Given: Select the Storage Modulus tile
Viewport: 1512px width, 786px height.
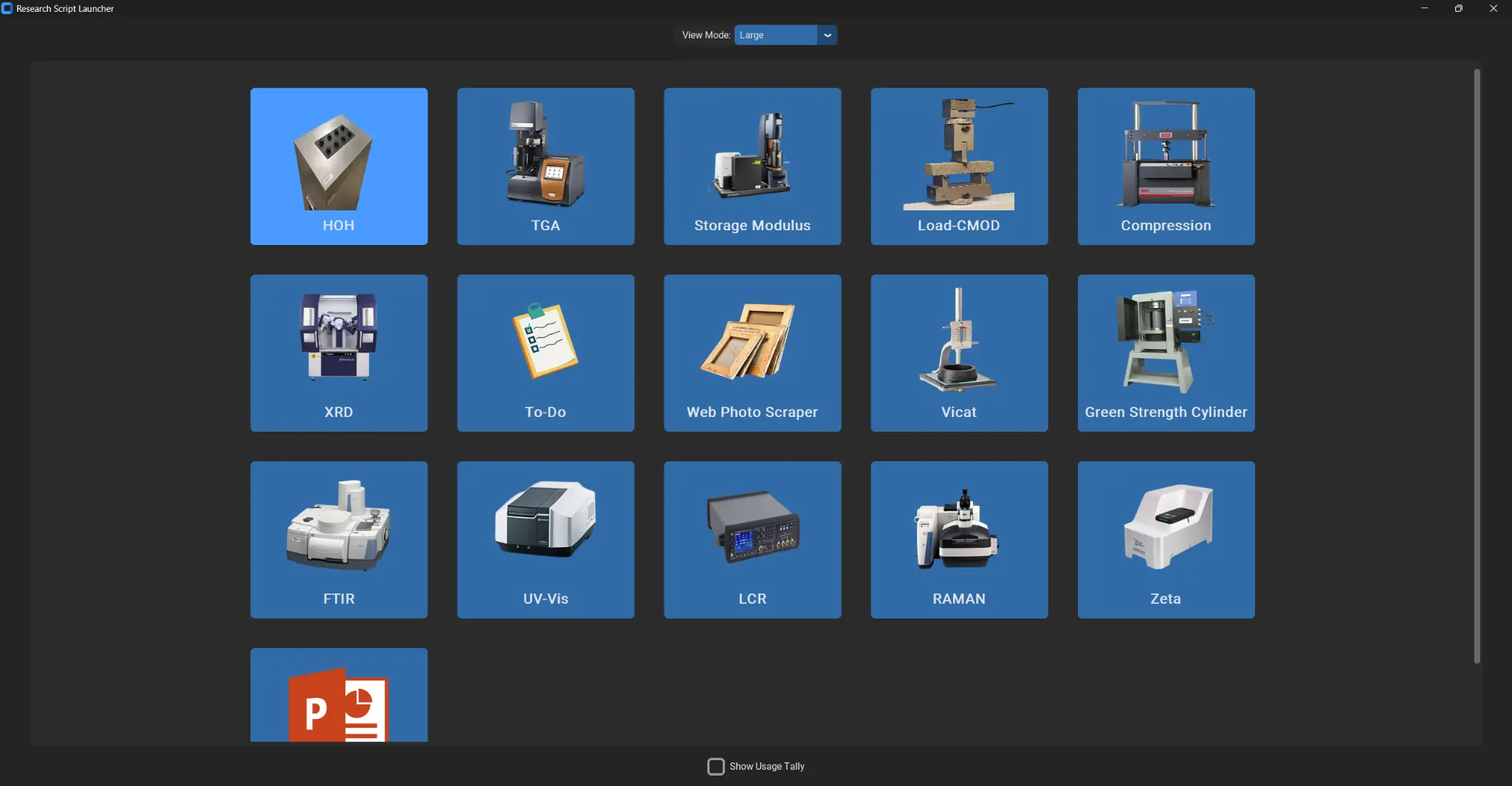Looking at the screenshot, I should click(752, 166).
